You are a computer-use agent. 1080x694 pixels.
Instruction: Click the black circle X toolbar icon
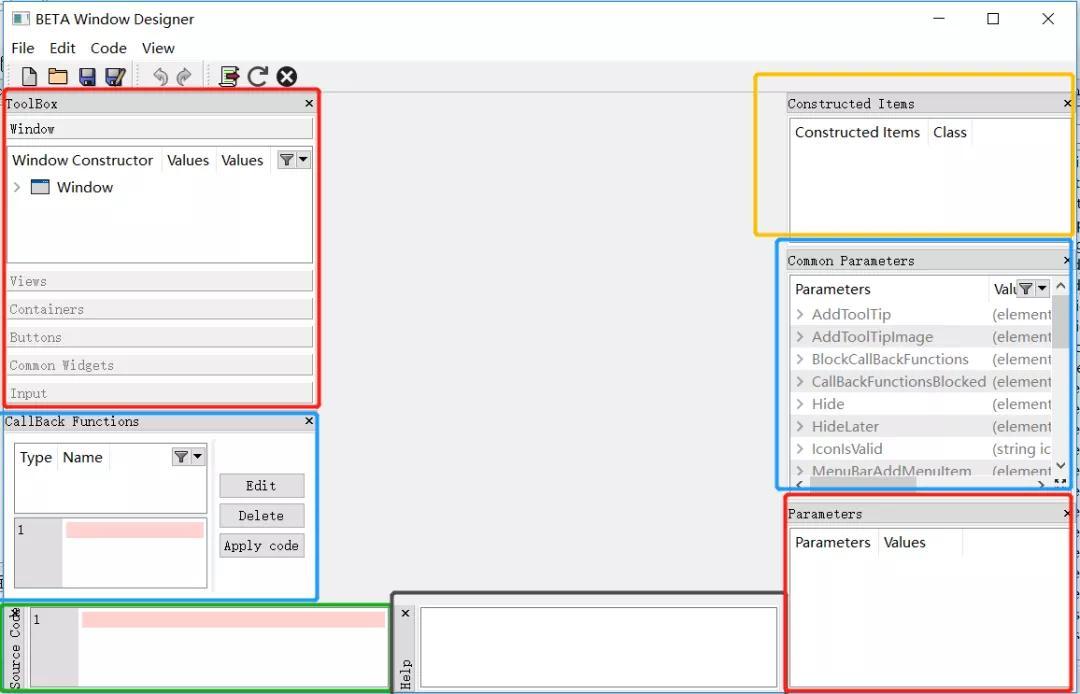pyautogui.click(x=287, y=76)
